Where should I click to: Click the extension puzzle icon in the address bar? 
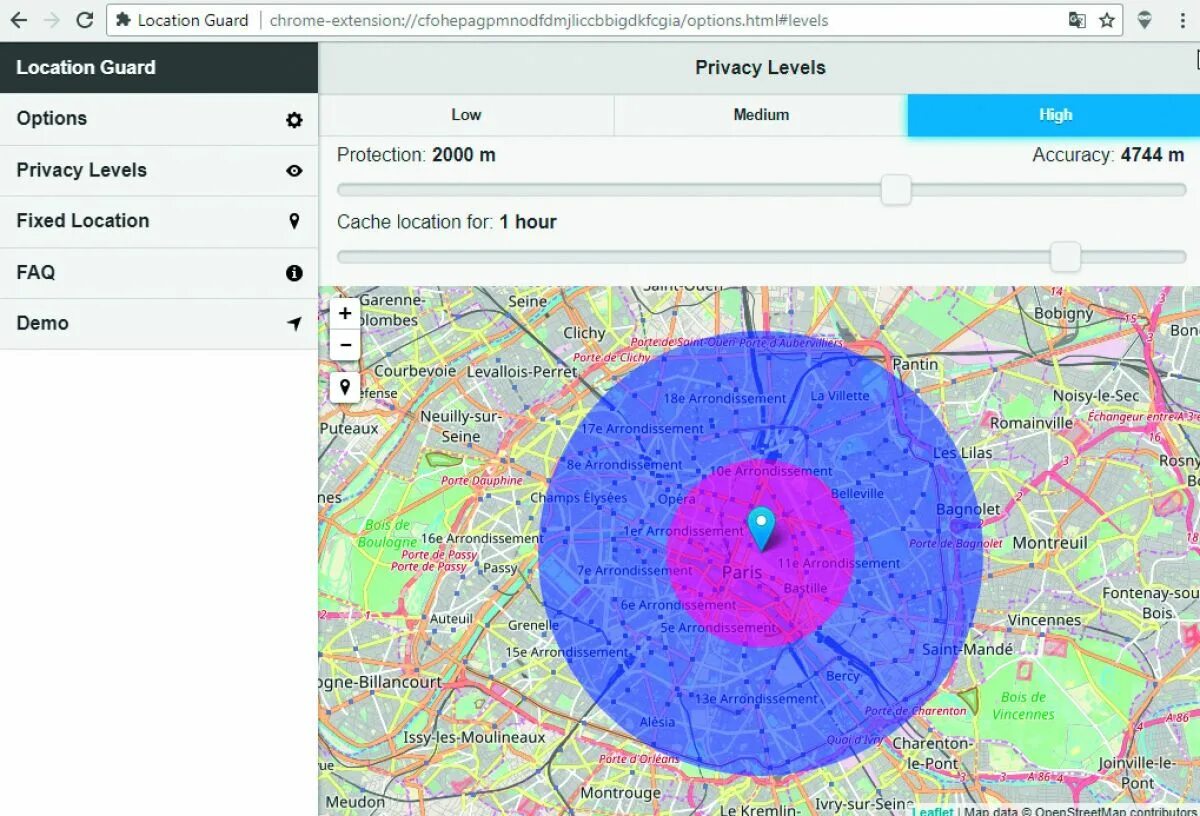(123, 20)
